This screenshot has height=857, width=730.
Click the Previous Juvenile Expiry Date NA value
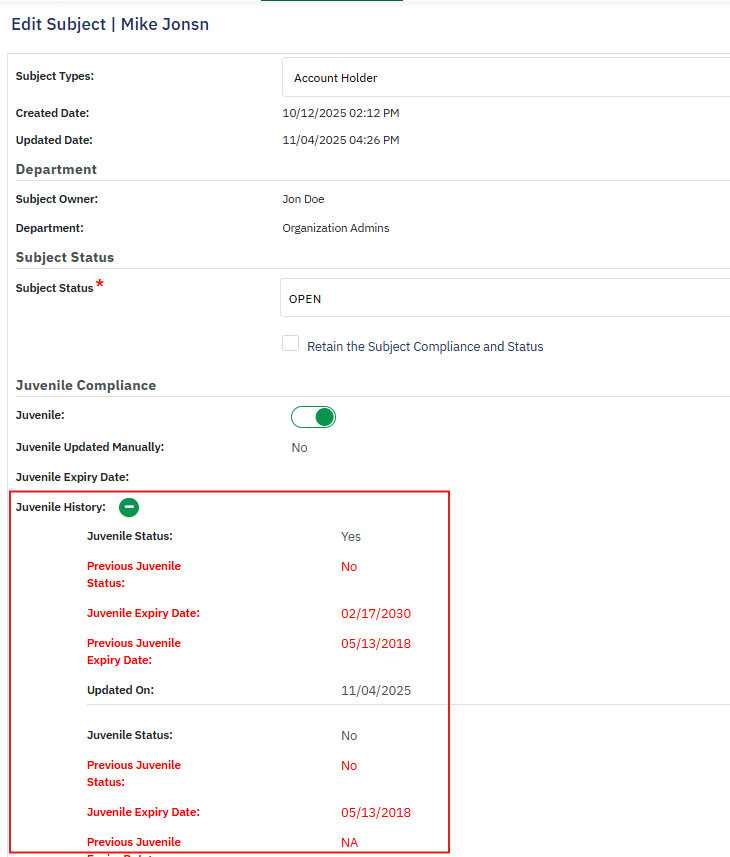[349, 843]
